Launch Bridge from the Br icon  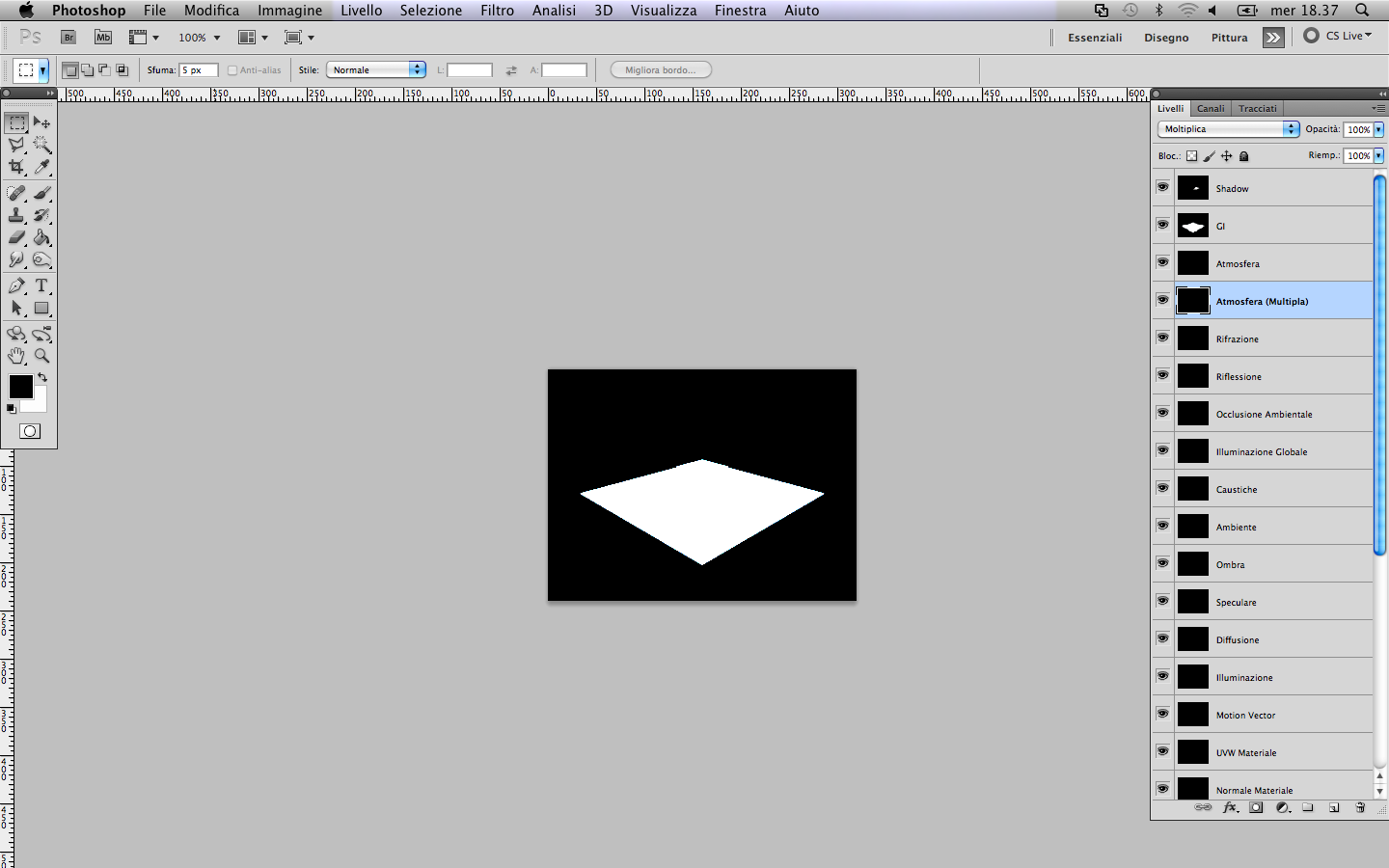click(68, 37)
